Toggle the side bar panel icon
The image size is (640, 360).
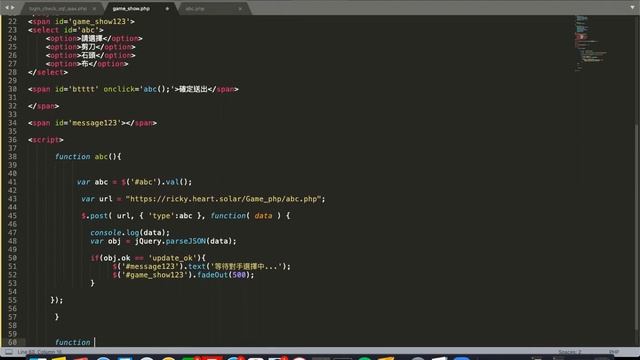pos(9,352)
